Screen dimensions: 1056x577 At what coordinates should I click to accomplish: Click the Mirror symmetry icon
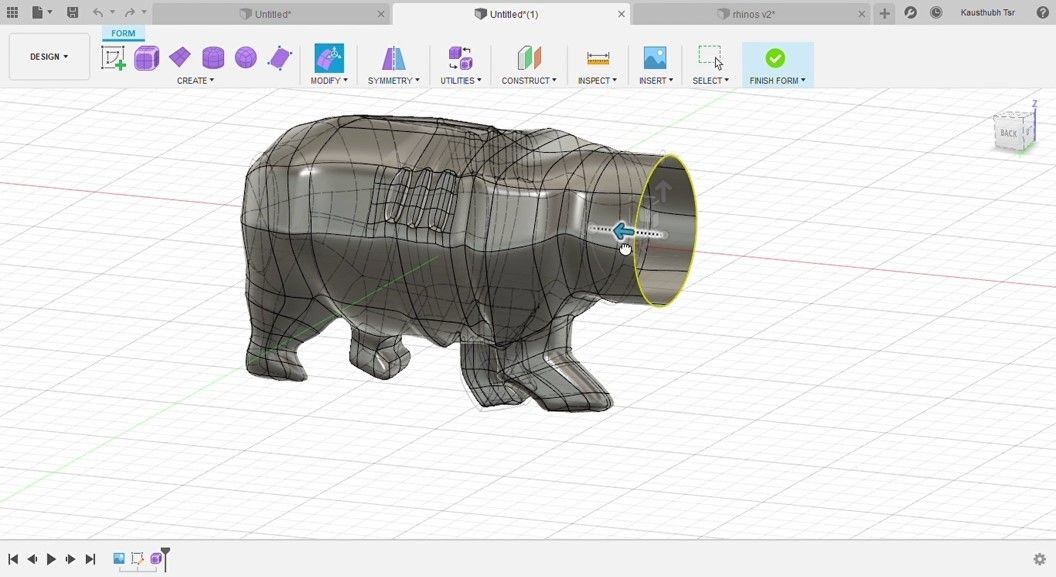pyautogui.click(x=394, y=59)
